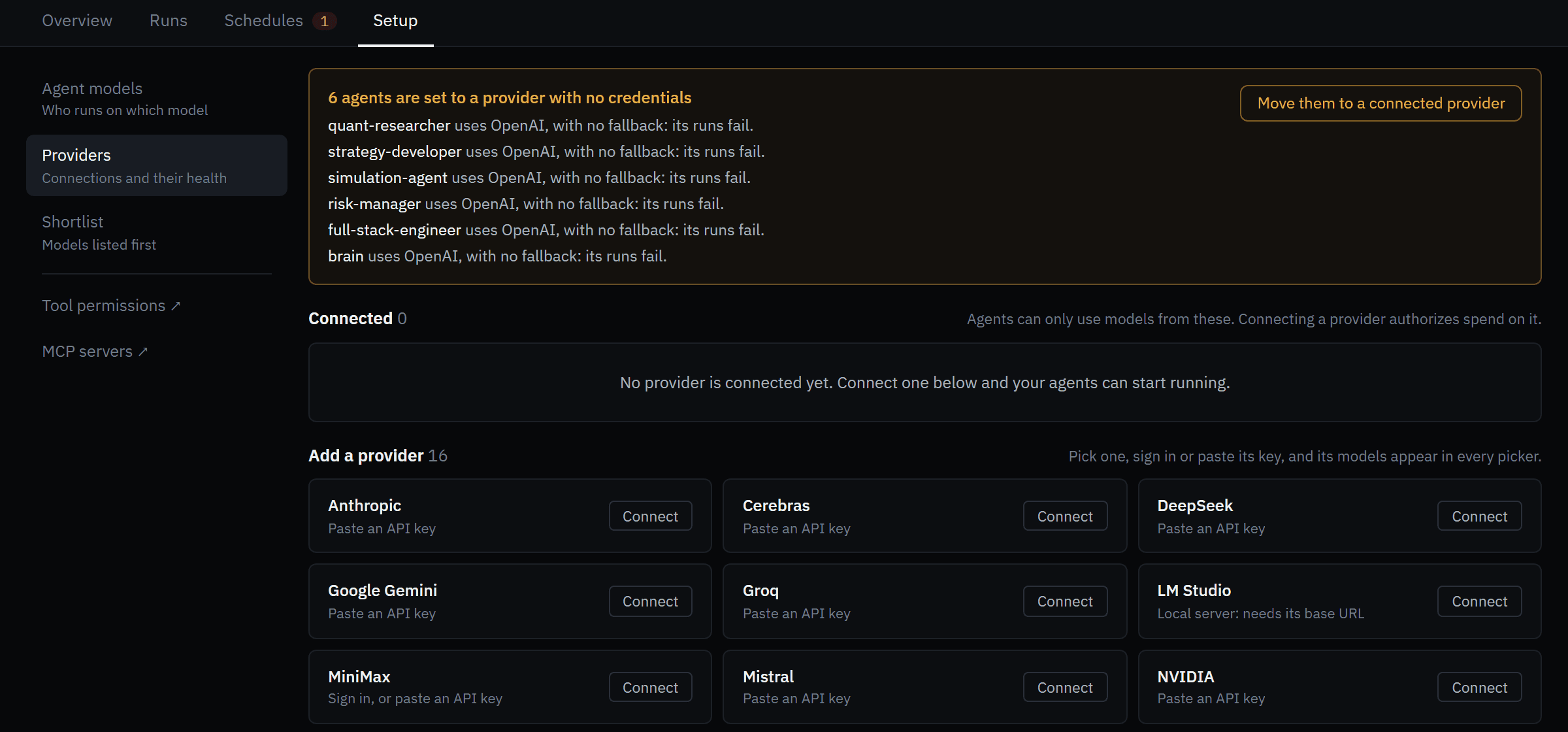The width and height of the screenshot is (1568, 732).
Task: Click the Add a provider 16 heading
Action: 378,456
